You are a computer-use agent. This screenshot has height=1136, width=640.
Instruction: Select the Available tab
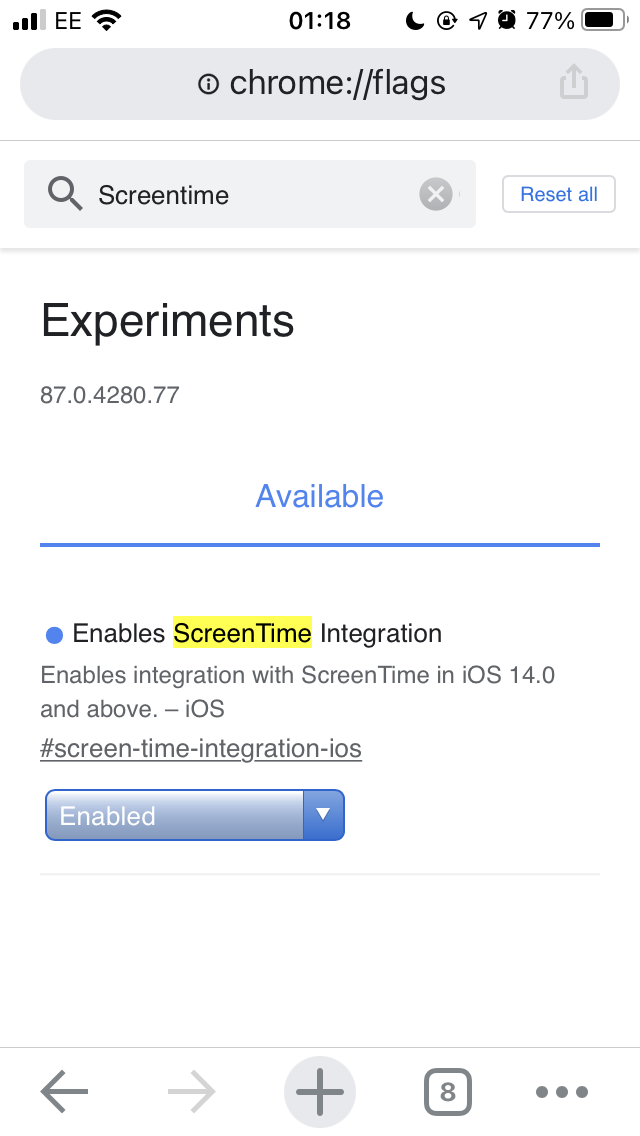coord(320,496)
